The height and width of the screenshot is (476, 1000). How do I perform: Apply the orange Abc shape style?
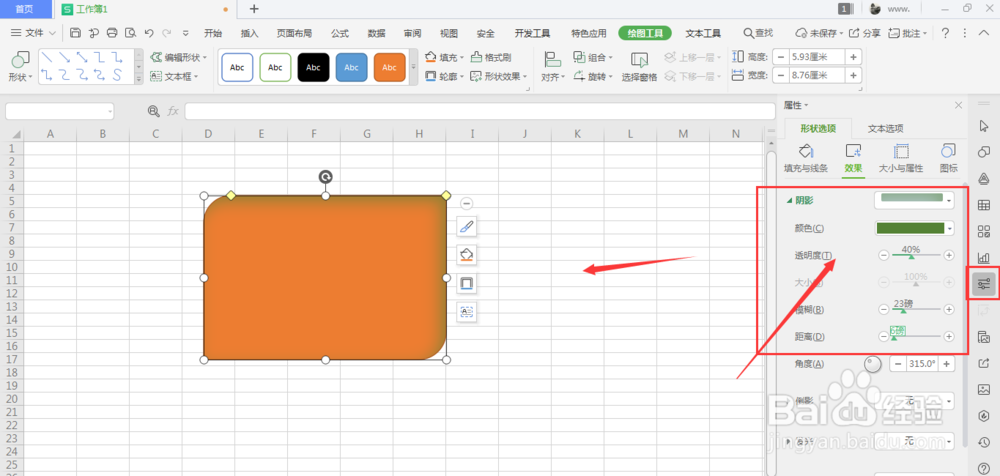390,67
